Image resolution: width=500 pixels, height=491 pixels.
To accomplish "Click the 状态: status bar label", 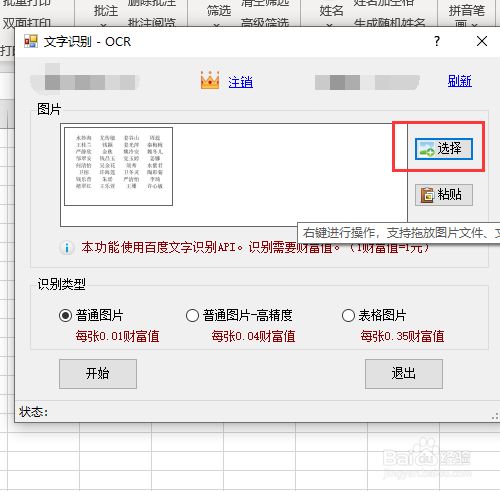I will point(34,412).
